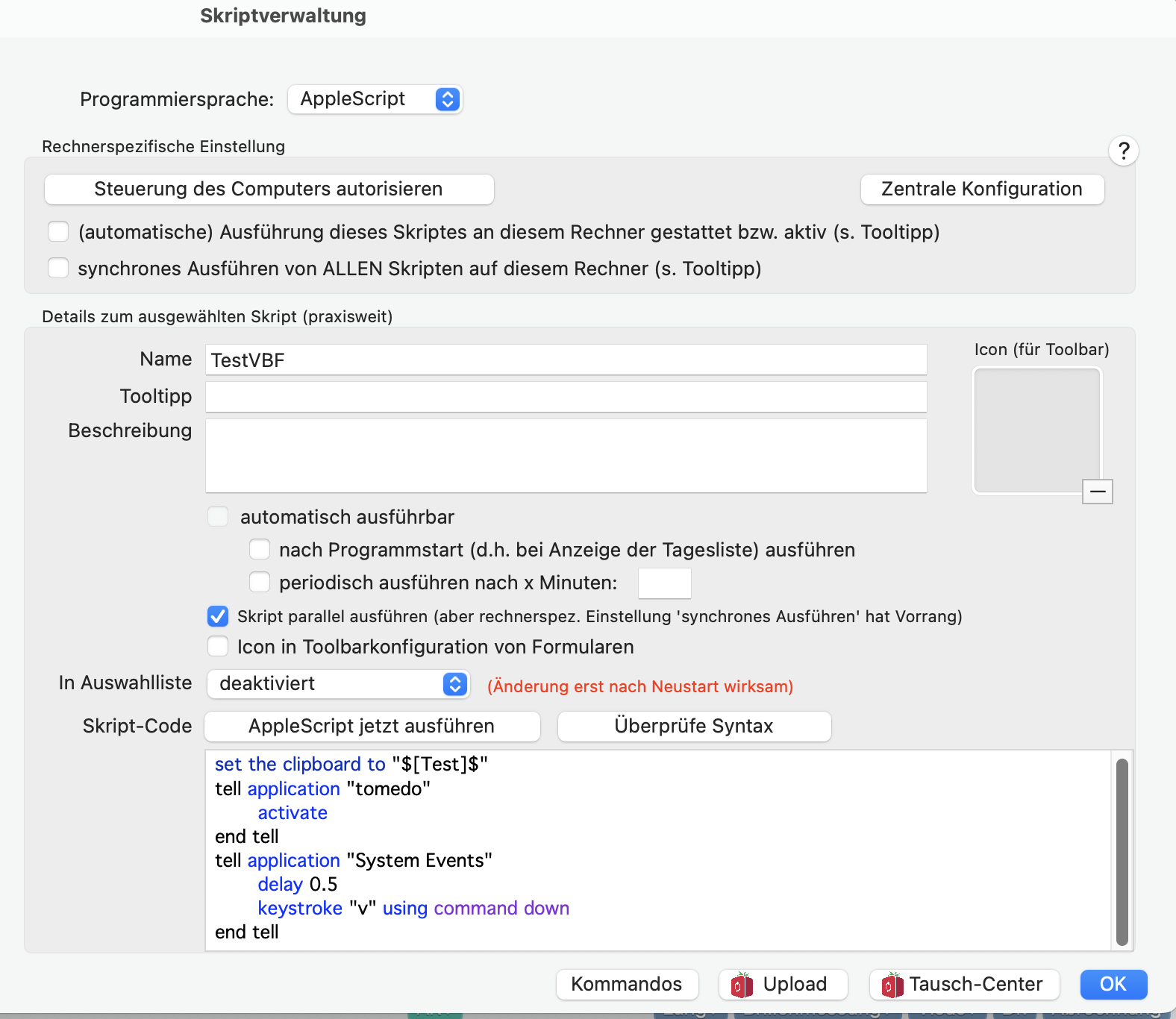Click Steuerung des Computers autorisieren button

pyautogui.click(x=269, y=189)
